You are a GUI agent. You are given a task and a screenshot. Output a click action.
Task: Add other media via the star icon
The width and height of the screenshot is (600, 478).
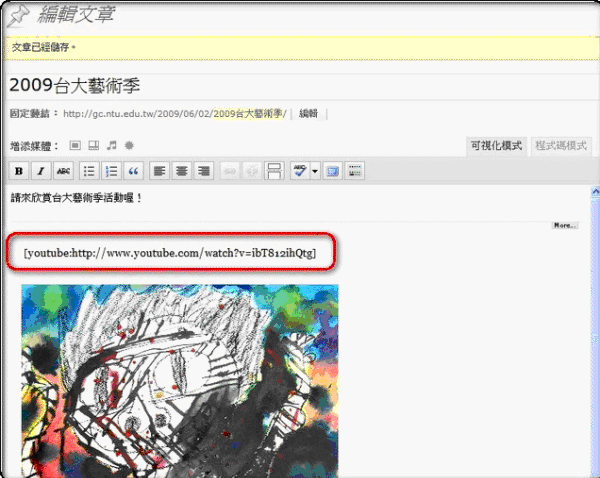129,145
